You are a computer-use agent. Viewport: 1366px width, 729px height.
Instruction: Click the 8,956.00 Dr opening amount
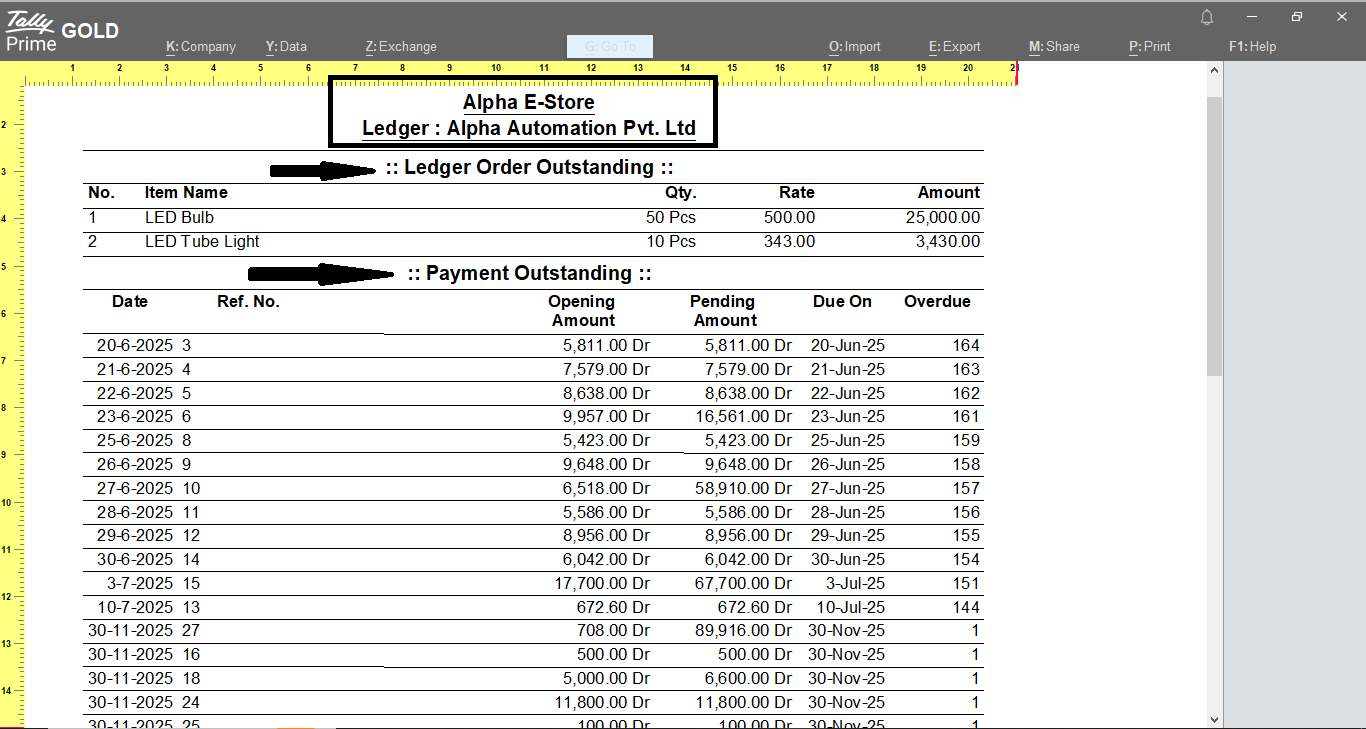click(606, 535)
